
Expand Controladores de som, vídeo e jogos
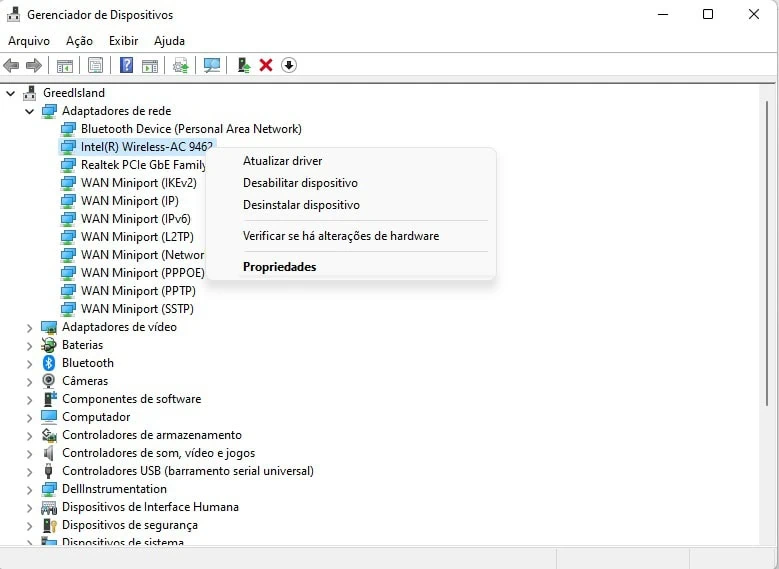point(30,454)
